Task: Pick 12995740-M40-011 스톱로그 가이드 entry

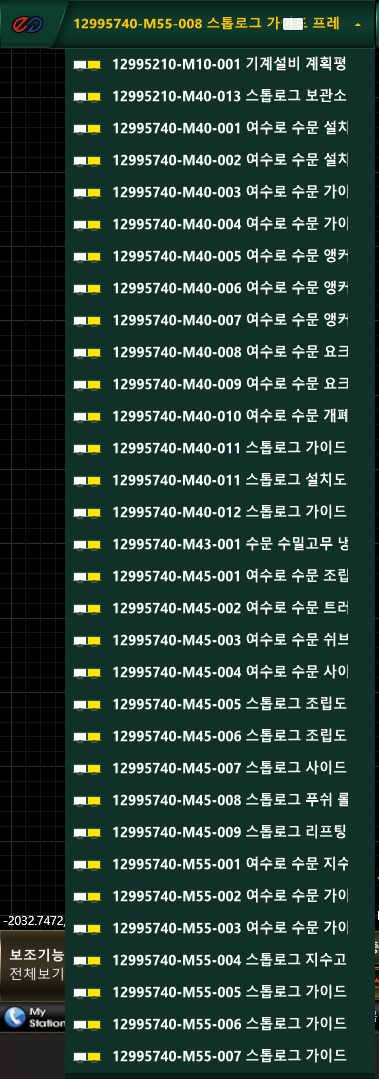Action: [x=219, y=449]
